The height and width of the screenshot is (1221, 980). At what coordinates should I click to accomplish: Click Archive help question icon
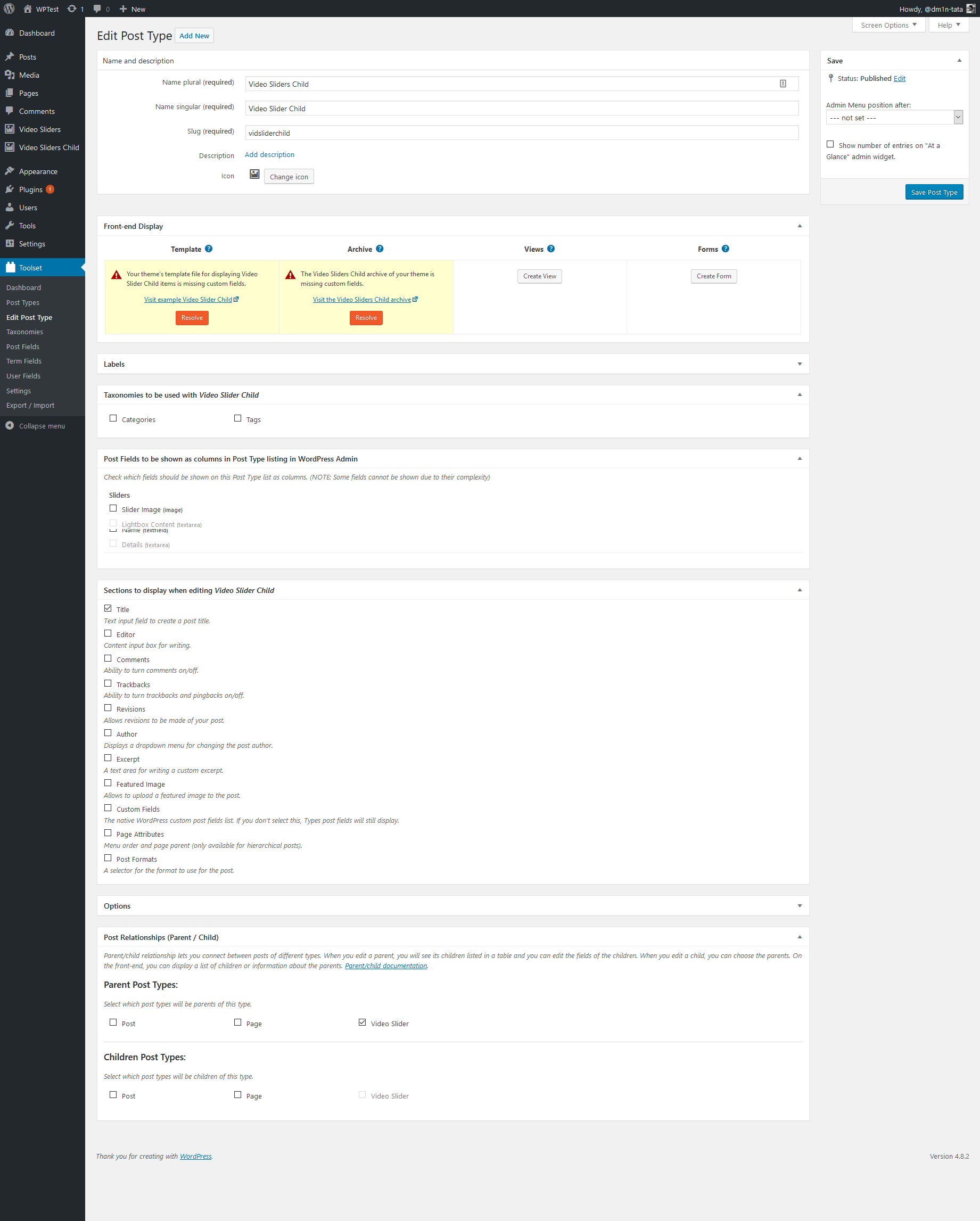point(380,249)
